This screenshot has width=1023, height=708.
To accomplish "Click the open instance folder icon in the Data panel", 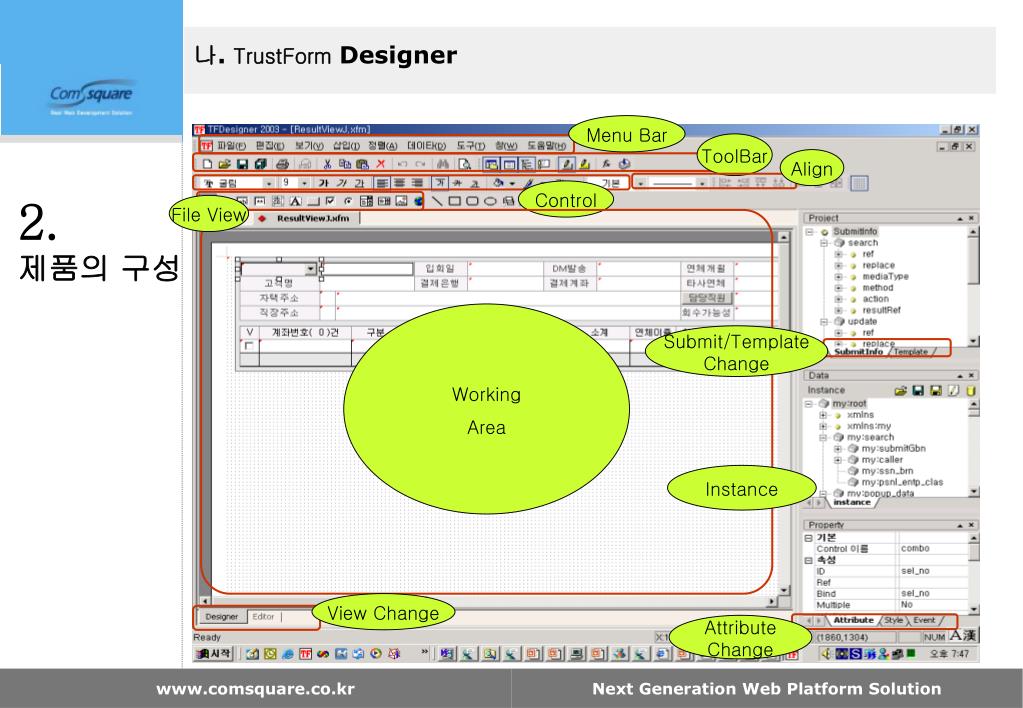I will click(900, 391).
